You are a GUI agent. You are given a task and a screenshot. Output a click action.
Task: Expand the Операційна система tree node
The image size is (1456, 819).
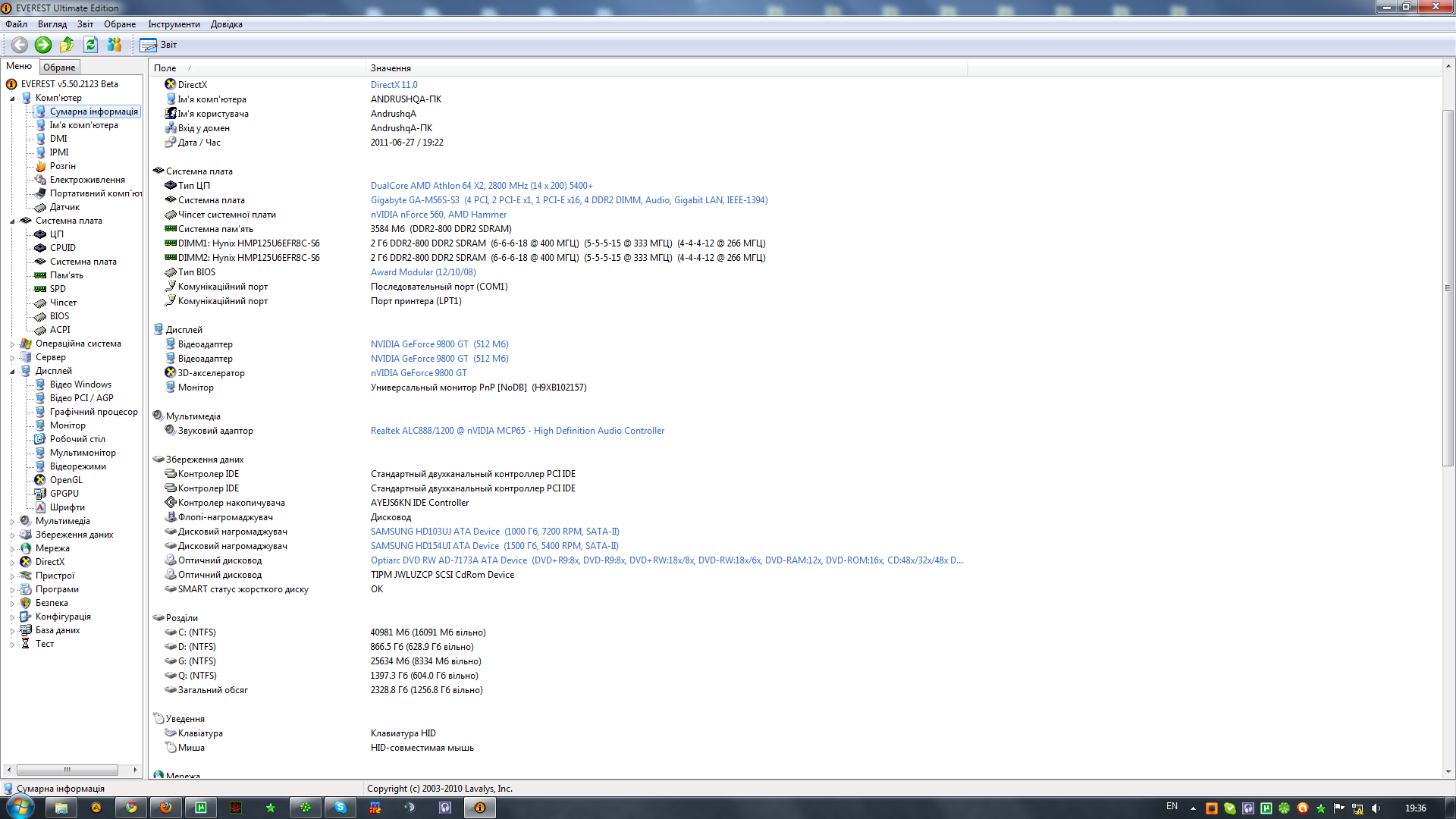13,344
